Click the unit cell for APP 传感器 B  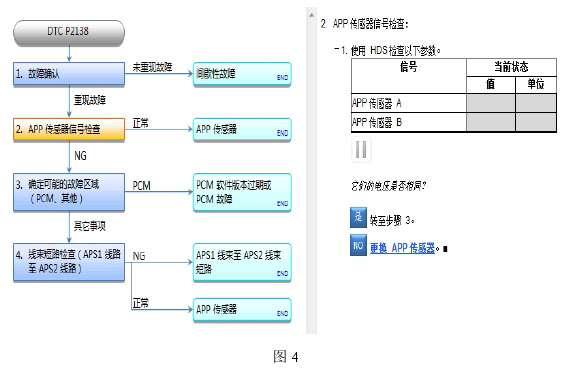pos(536,122)
